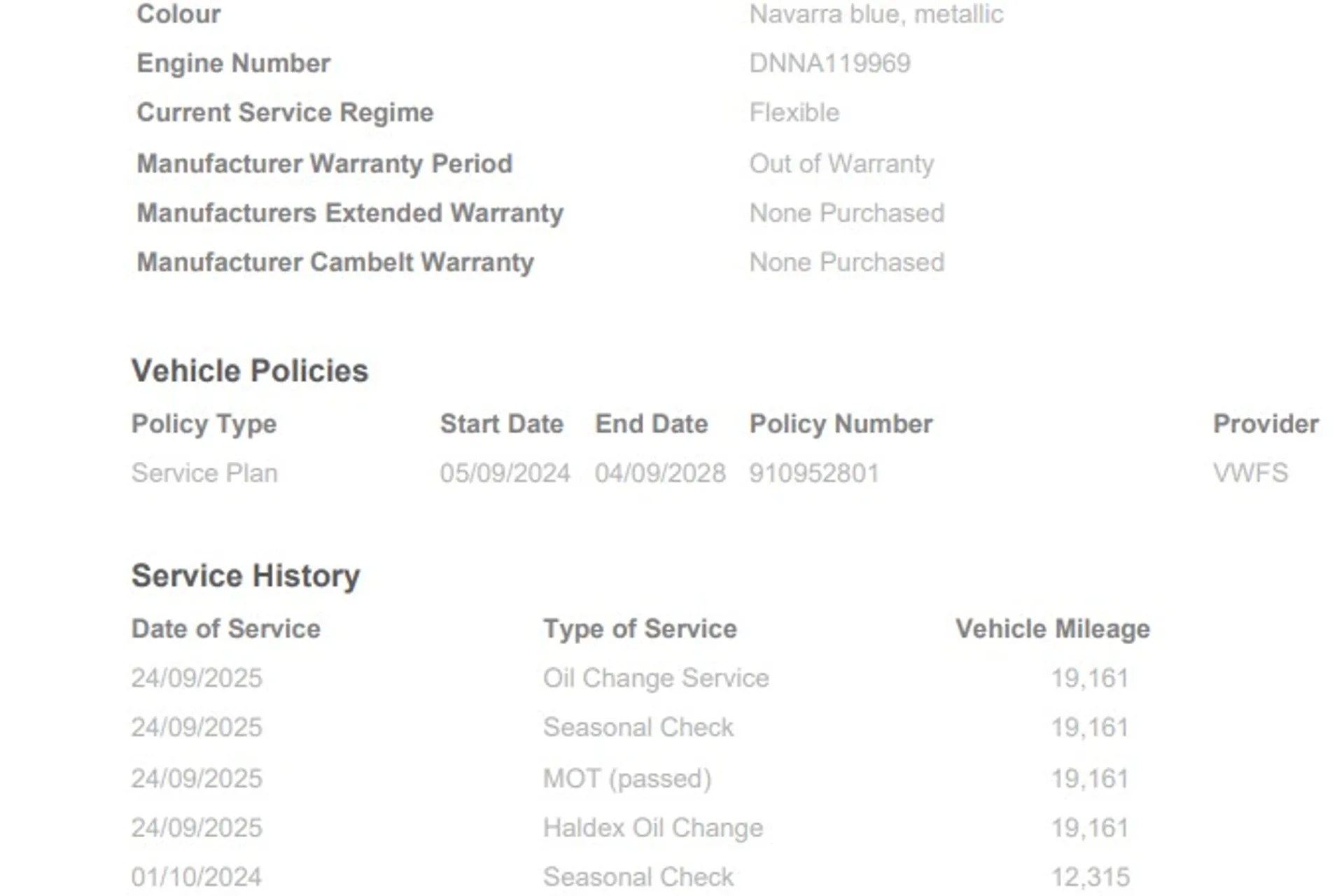Click the Current Service Regime label

285,113
